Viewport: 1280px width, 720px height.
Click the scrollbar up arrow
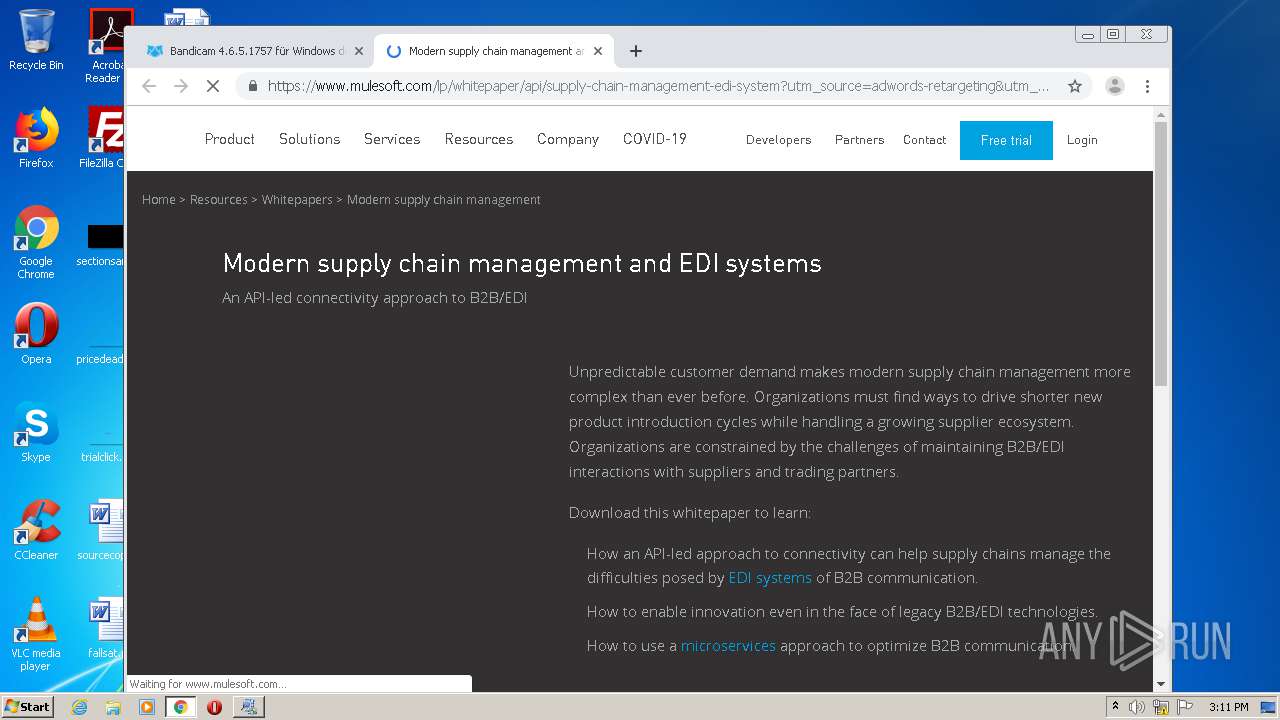[1161, 114]
